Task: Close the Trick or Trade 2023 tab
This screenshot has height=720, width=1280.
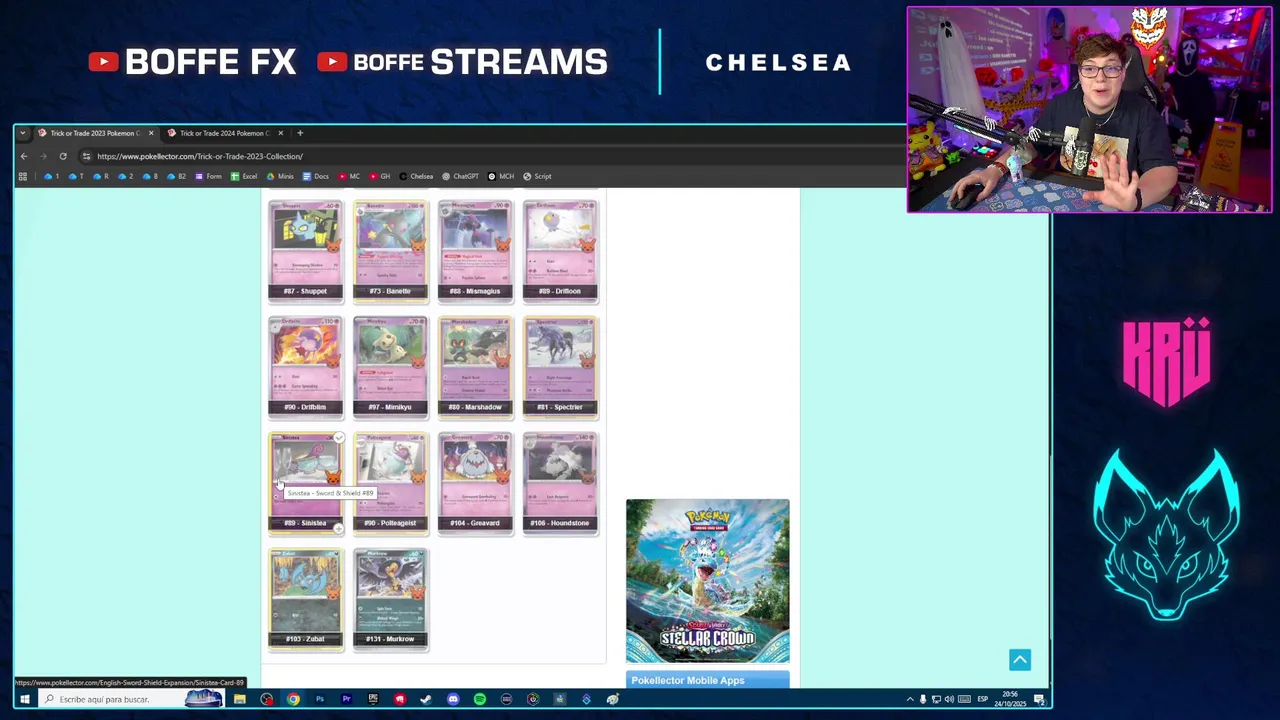Action: (x=151, y=133)
